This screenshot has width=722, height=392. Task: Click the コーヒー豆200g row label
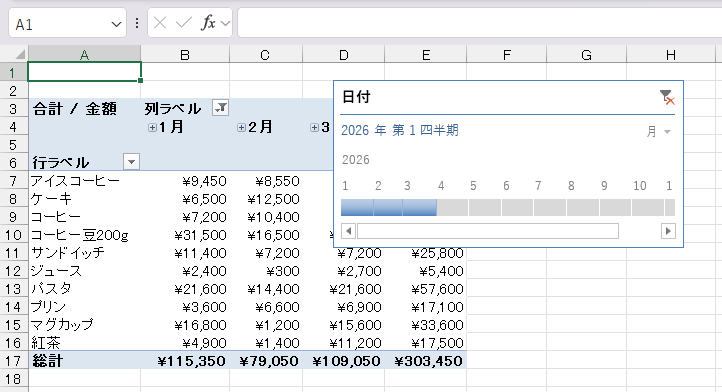(x=80, y=235)
